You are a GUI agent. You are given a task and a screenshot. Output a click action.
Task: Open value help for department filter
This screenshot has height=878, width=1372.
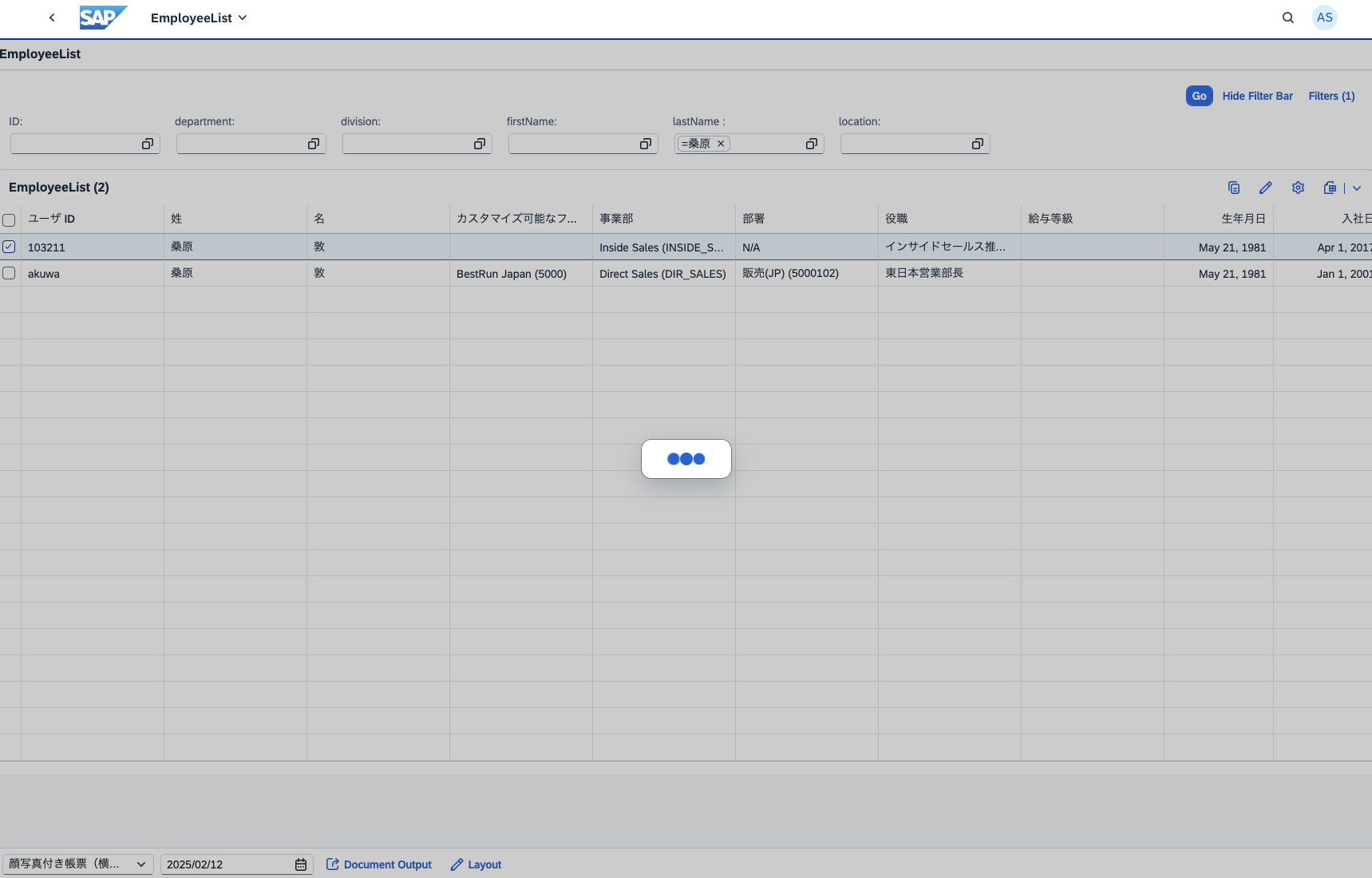314,144
